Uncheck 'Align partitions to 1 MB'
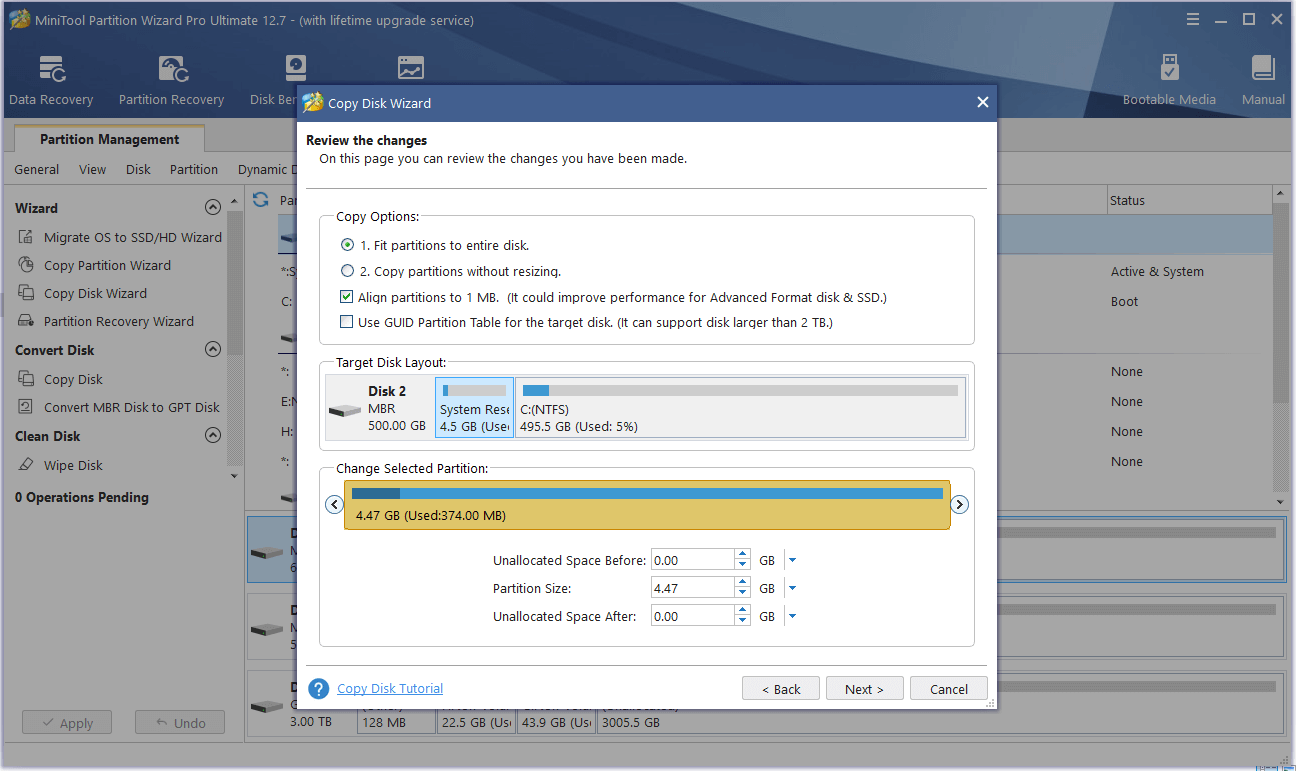Screen dimensions: 1296x771 coord(346,295)
